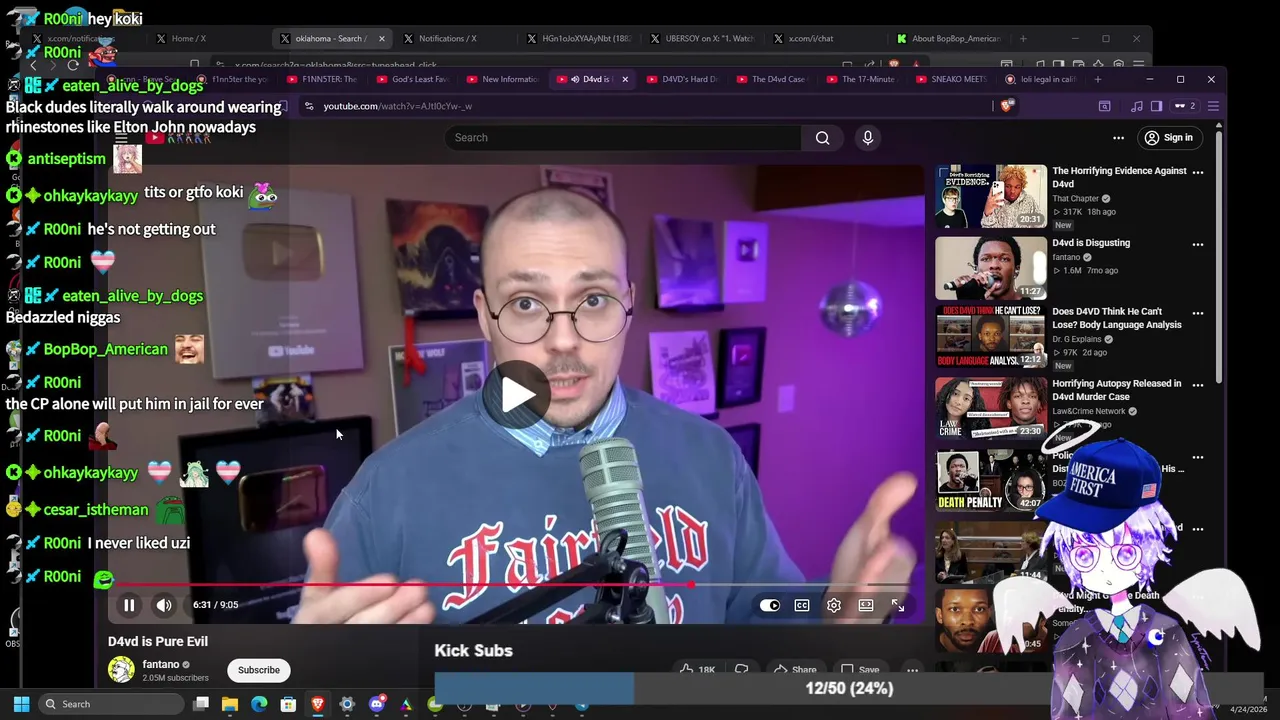Switch to 'New Information' tab

click(502, 79)
